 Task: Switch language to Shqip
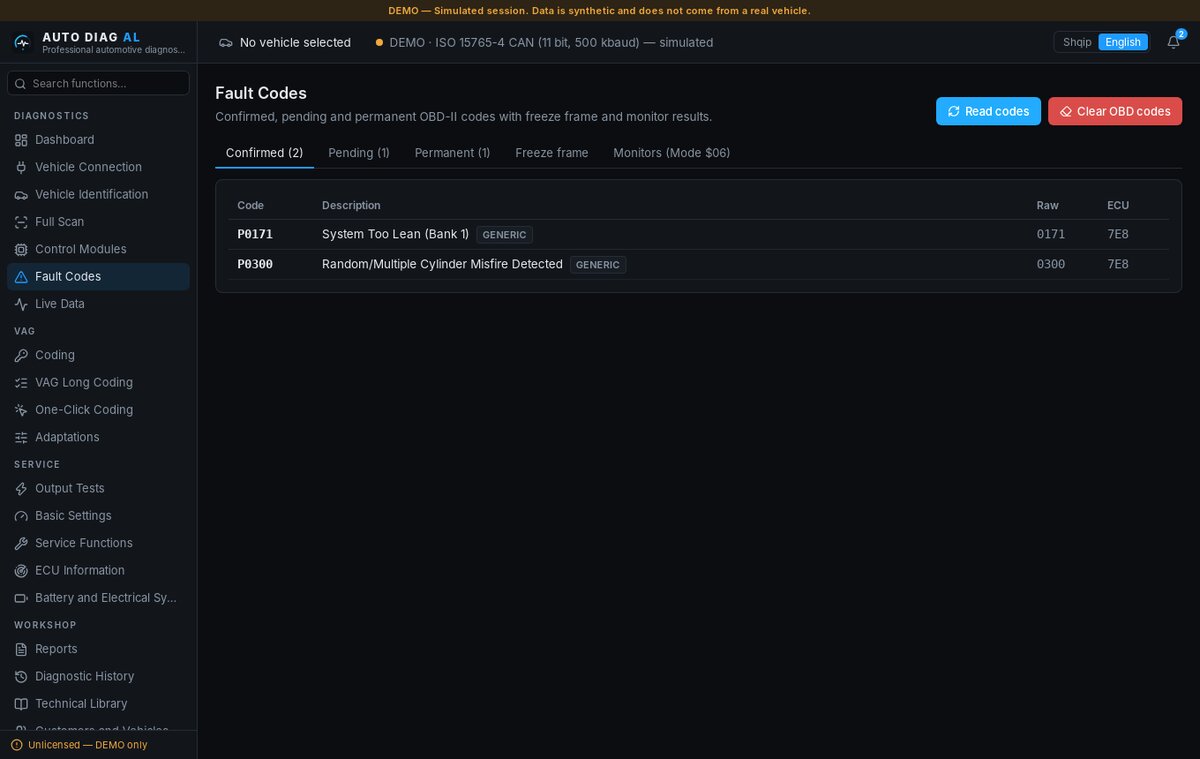point(1077,42)
